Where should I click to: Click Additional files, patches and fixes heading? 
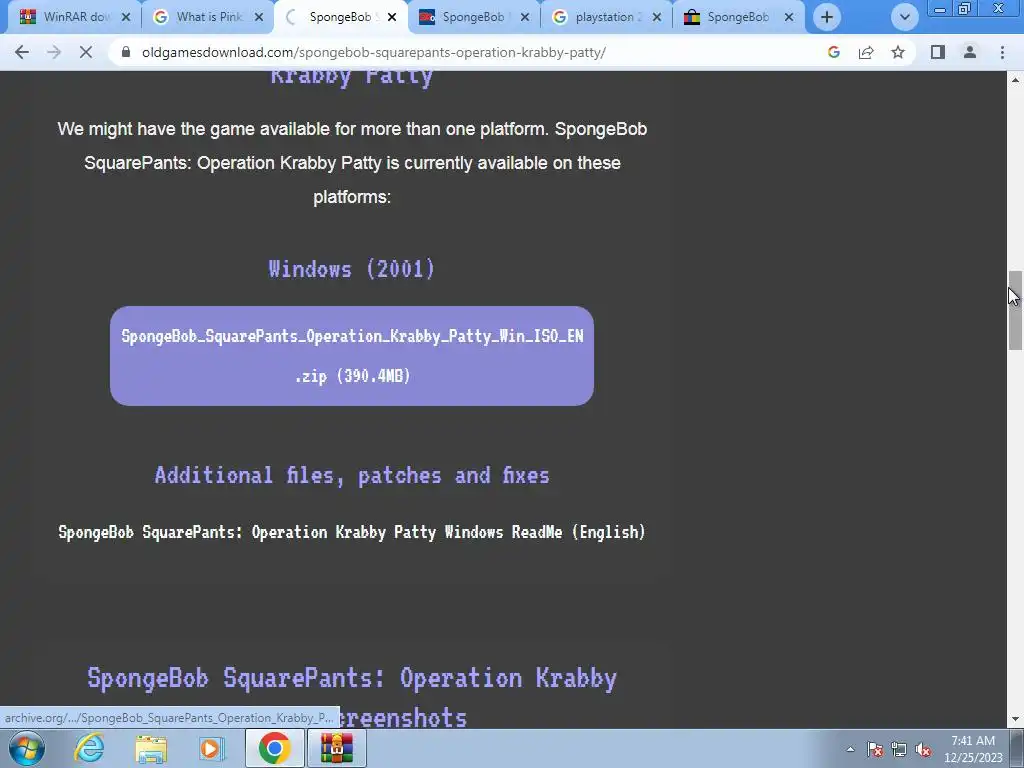(352, 475)
